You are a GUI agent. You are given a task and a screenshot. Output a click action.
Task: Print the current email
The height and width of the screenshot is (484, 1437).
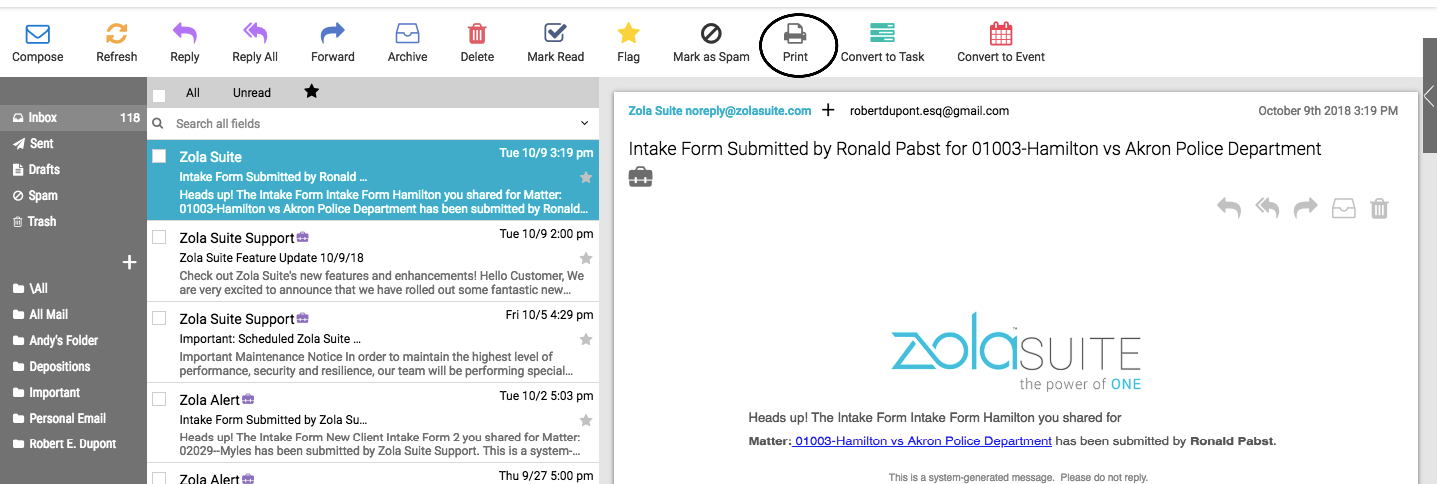[x=795, y=34]
